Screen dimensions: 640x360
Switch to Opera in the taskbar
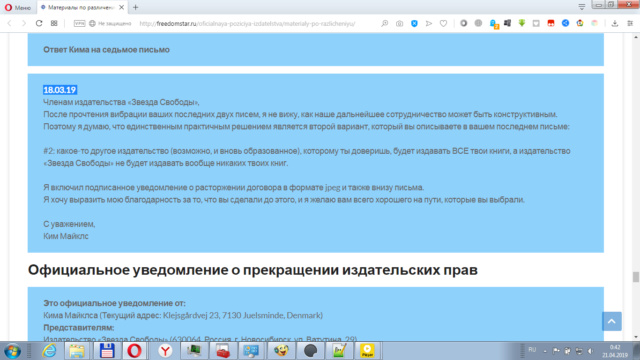click(135, 351)
